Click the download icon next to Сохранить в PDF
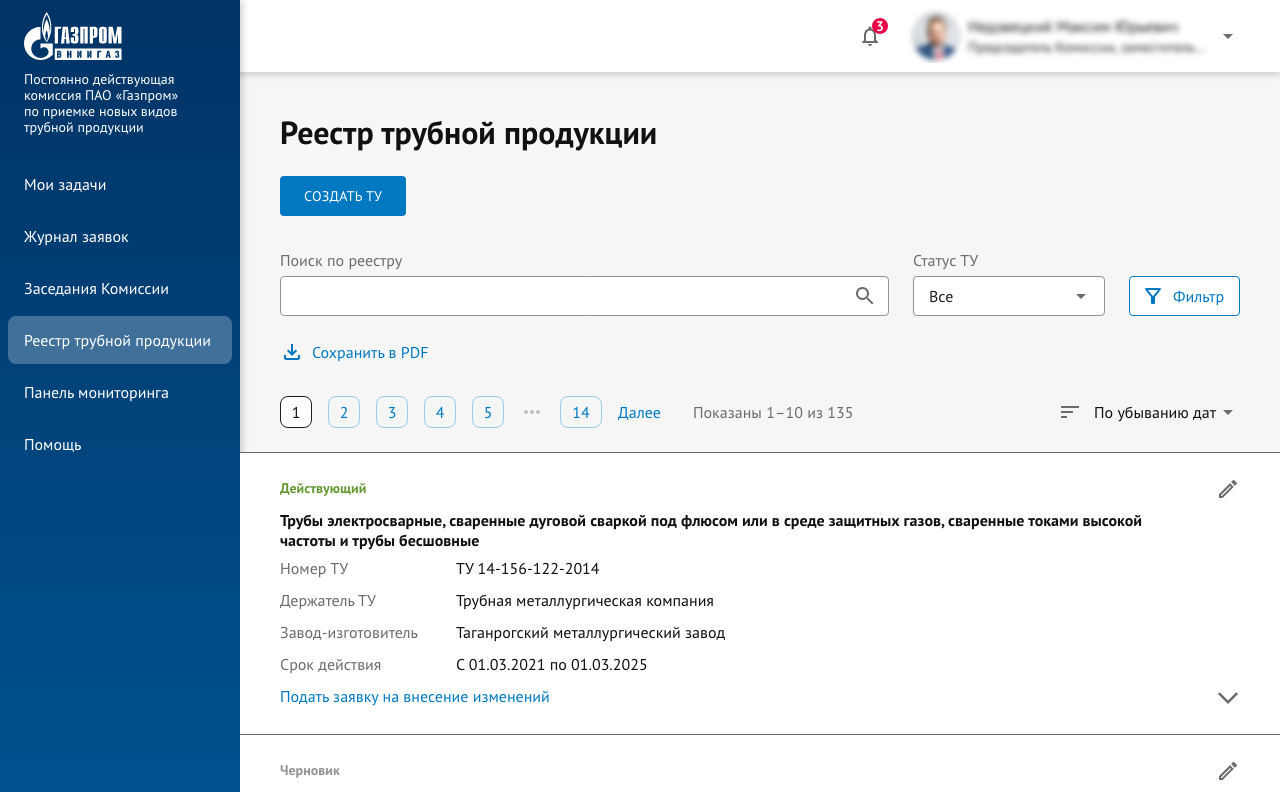This screenshot has height=792, width=1280. (x=292, y=352)
